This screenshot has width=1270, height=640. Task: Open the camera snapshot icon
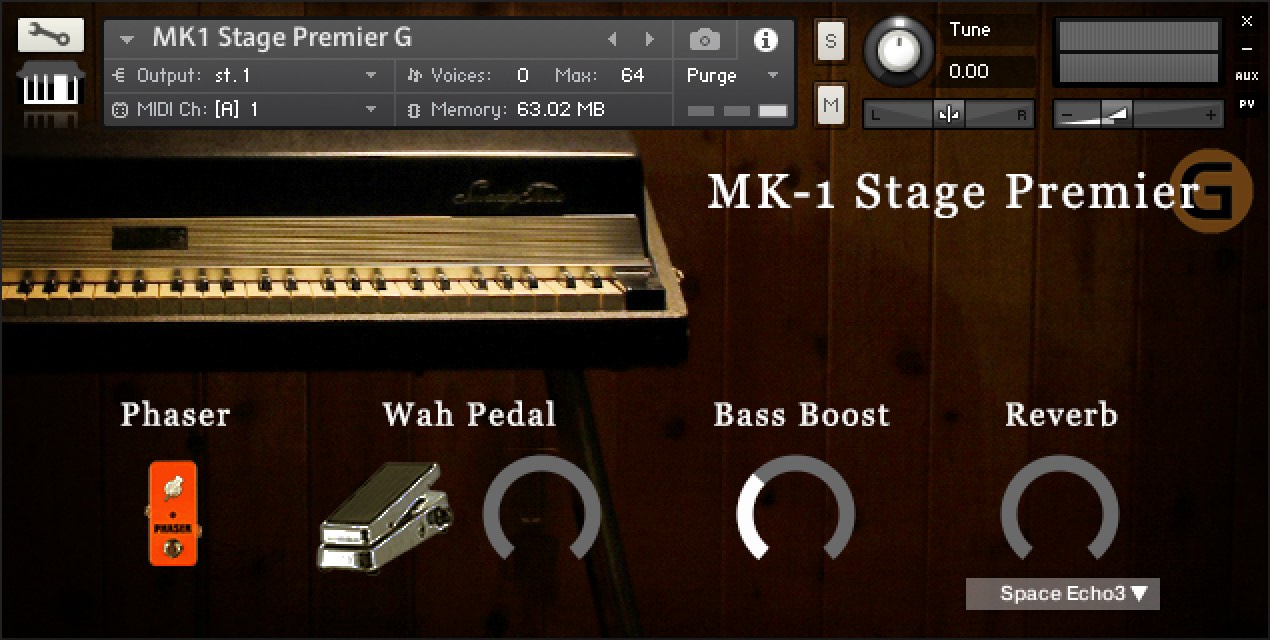[704, 40]
